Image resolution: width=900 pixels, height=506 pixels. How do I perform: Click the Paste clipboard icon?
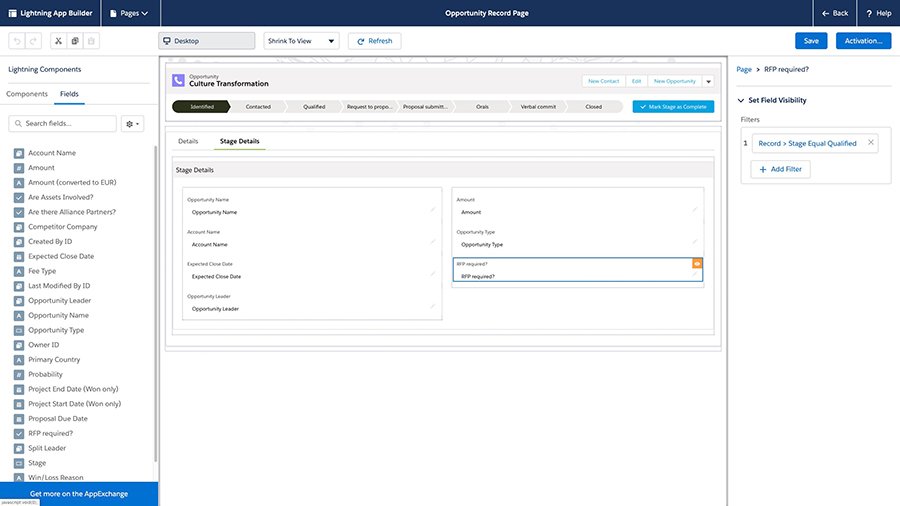91,41
